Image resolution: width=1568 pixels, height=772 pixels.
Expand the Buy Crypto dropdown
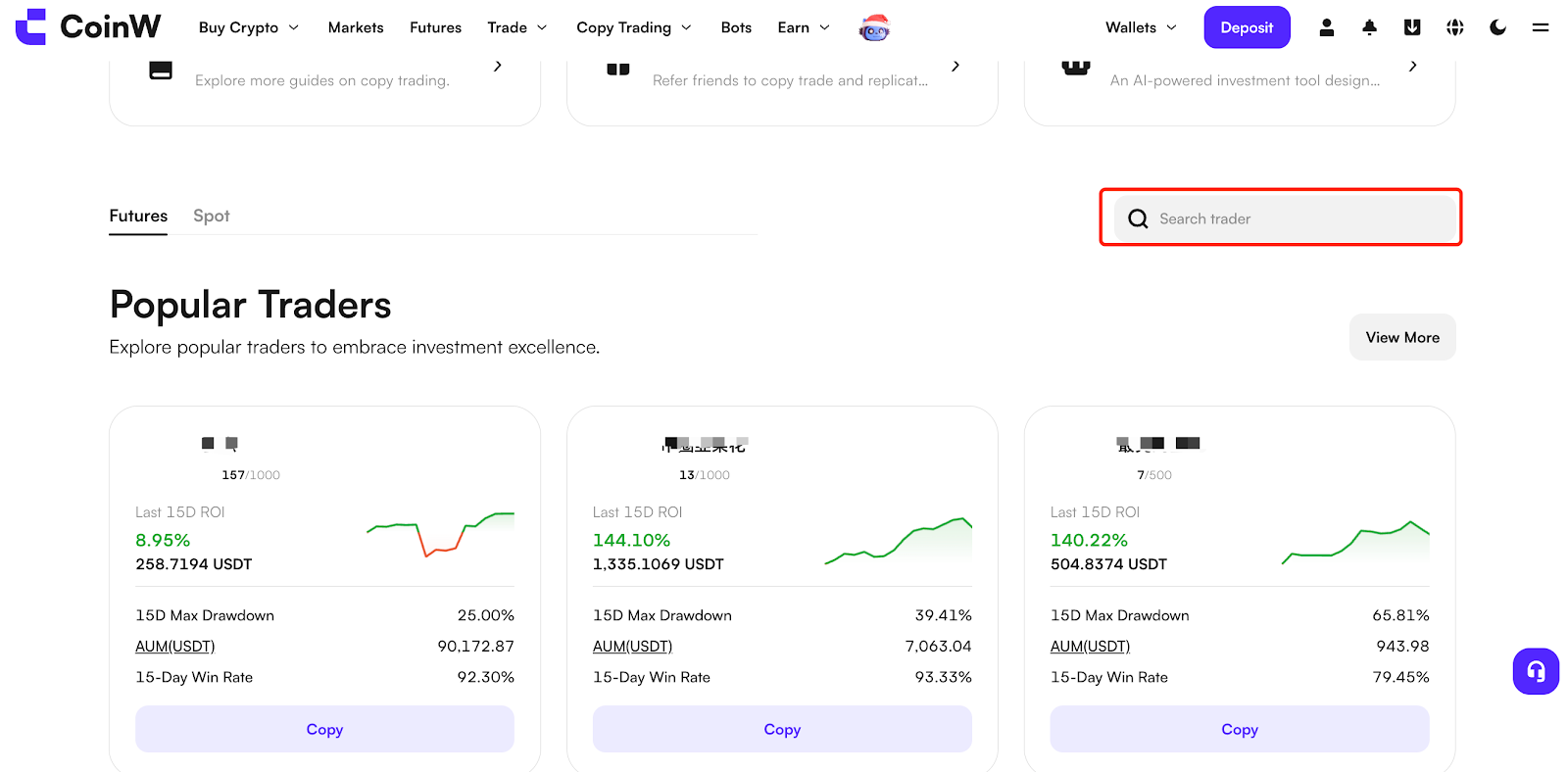click(x=249, y=27)
